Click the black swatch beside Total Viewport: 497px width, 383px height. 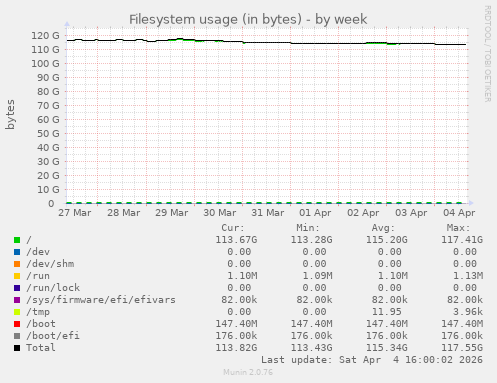(x=17, y=348)
